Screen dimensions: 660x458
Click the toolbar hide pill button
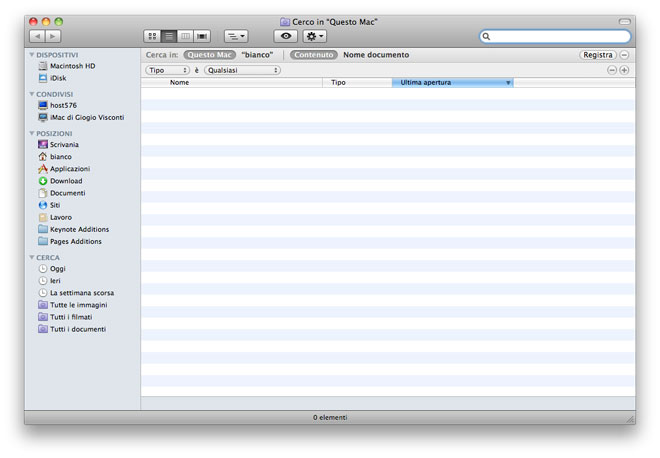[625, 21]
